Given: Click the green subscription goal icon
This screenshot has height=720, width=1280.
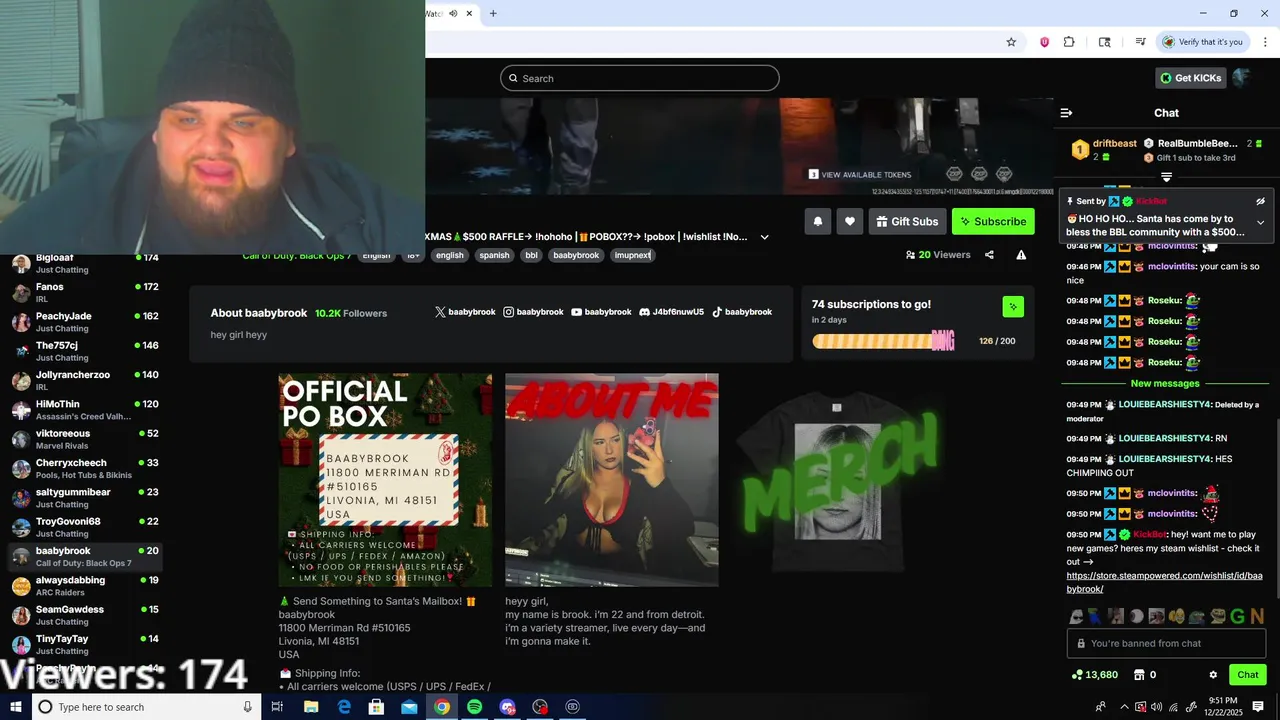Looking at the screenshot, I should [1012, 307].
